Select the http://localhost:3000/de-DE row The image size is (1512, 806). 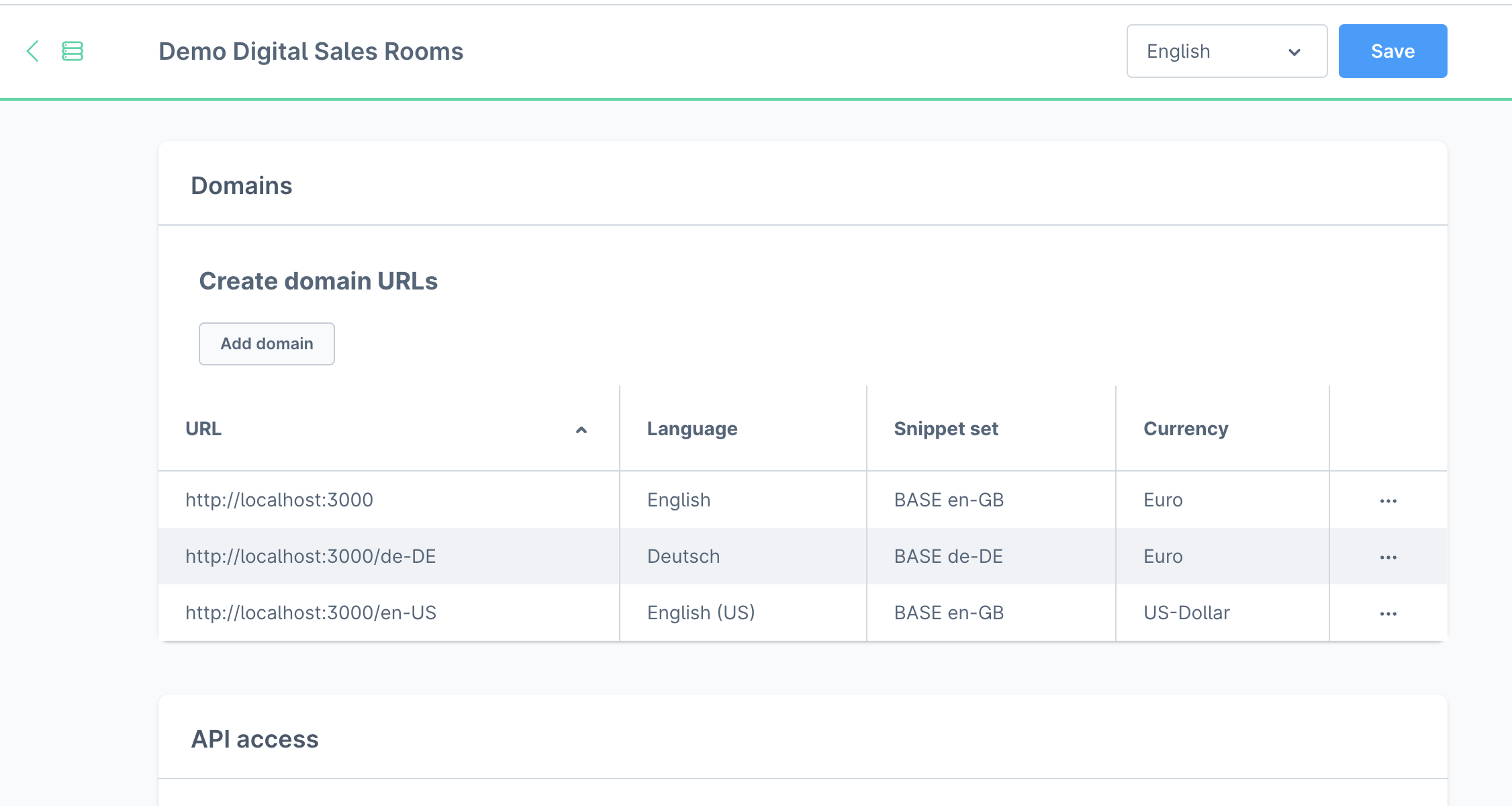[x=310, y=556]
